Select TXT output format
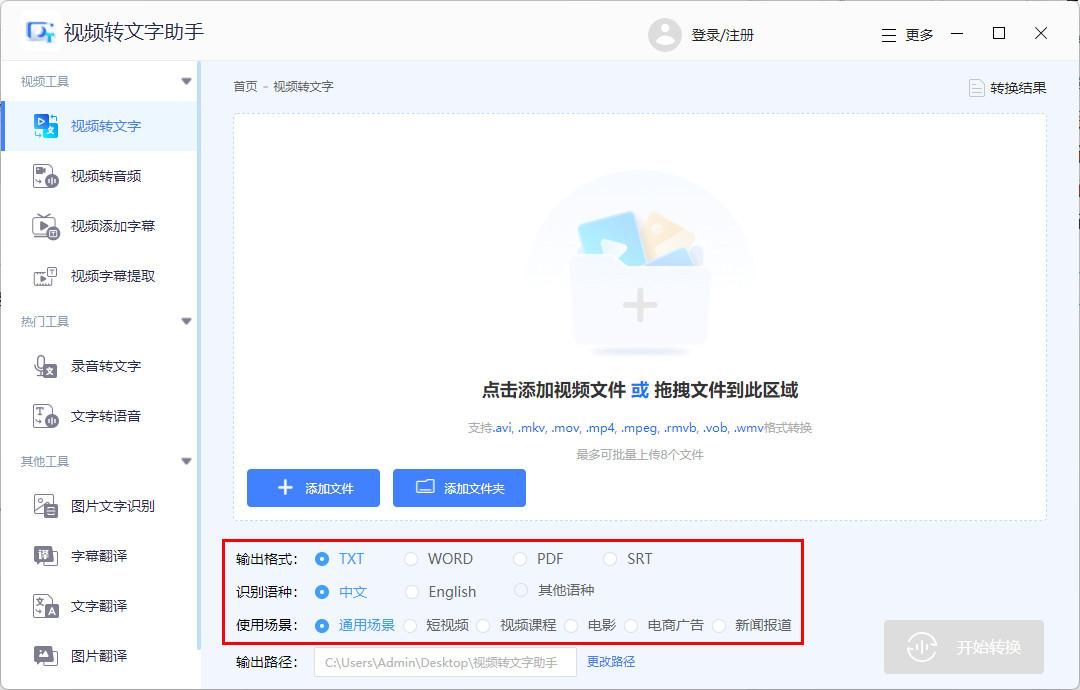The image size is (1080, 690). pyautogui.click(x=322, y=558)
